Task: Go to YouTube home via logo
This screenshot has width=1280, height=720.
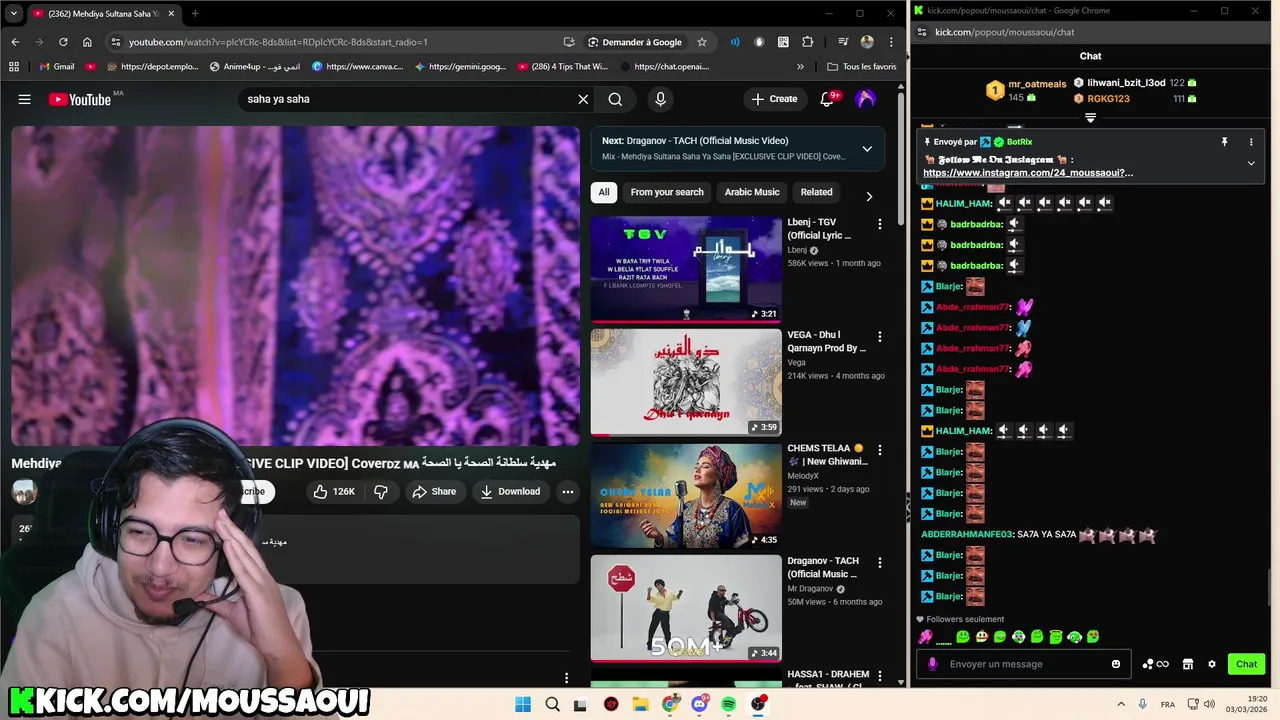Action: click(80, 99)
